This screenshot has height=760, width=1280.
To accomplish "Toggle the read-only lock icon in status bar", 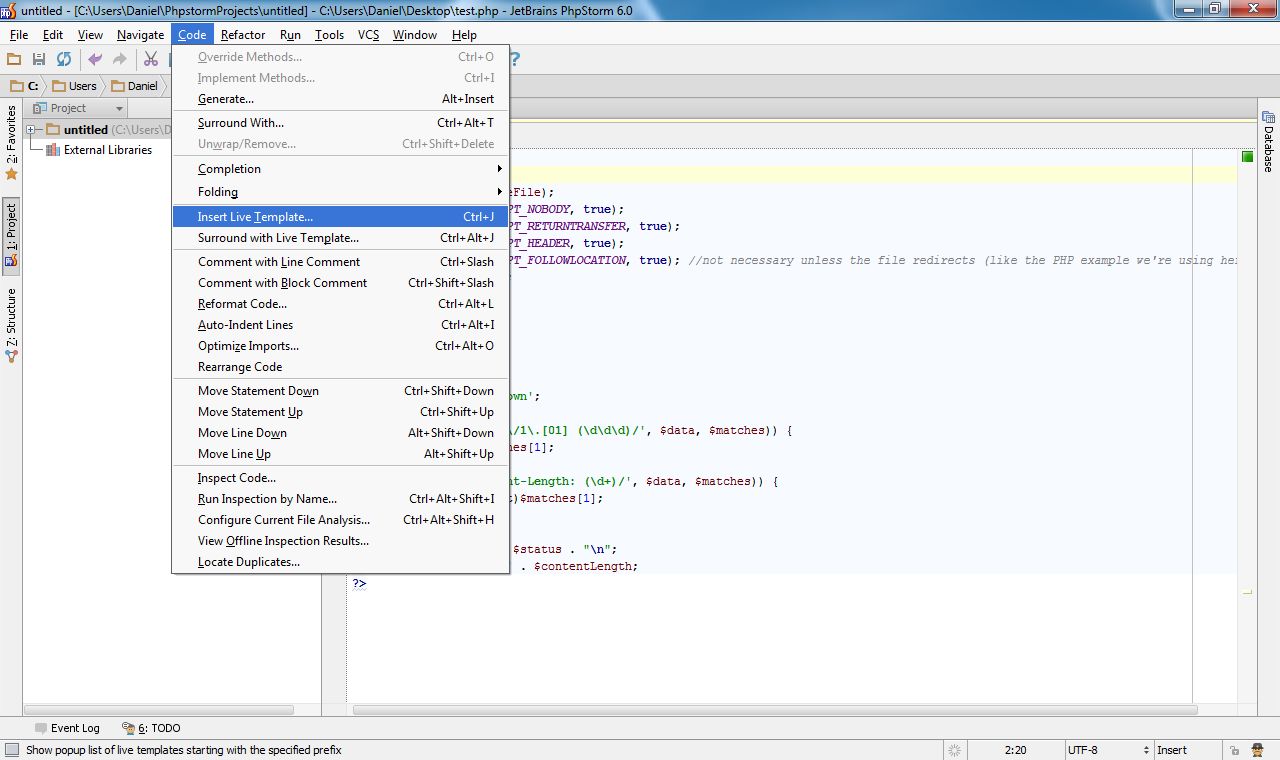I will 1235,750.
